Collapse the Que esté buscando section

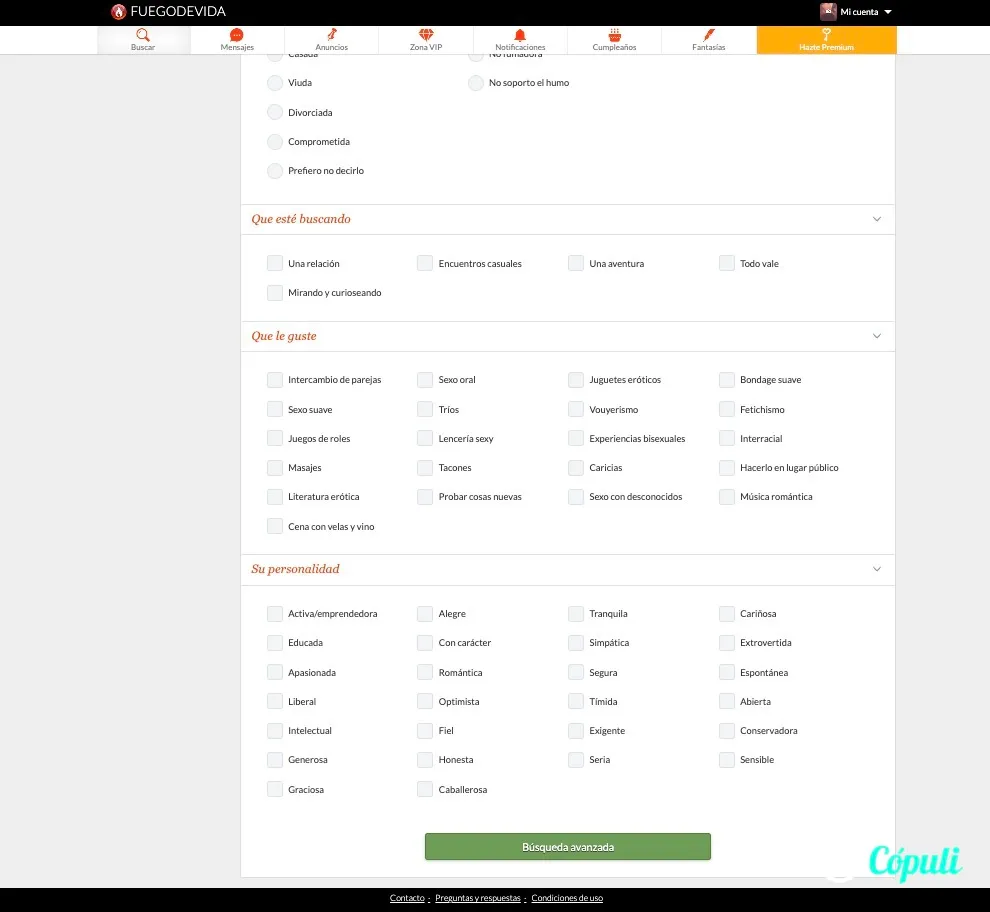click(x=877, y=219)
